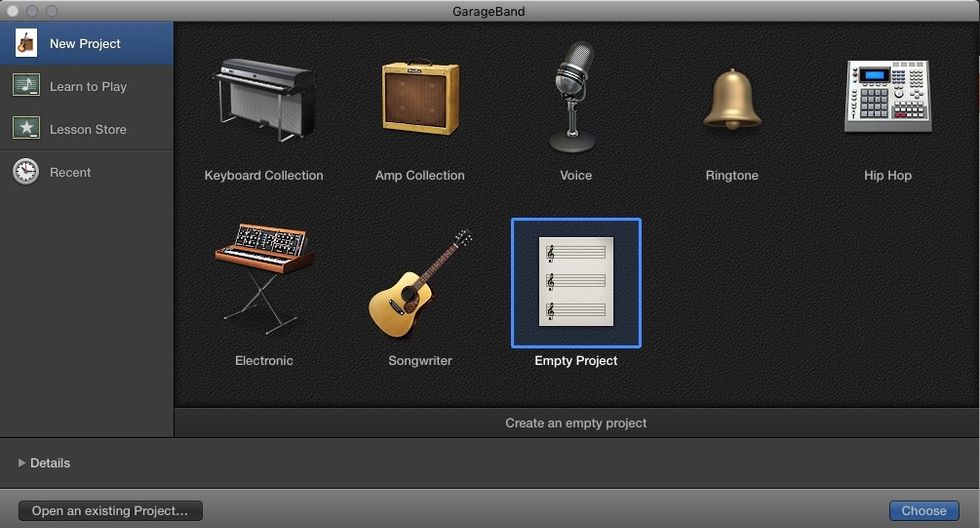Screen dimensions: 980x528
Task: Choose the Voice microphone icon
Action: pyautogui.click(x=574, y=97)
